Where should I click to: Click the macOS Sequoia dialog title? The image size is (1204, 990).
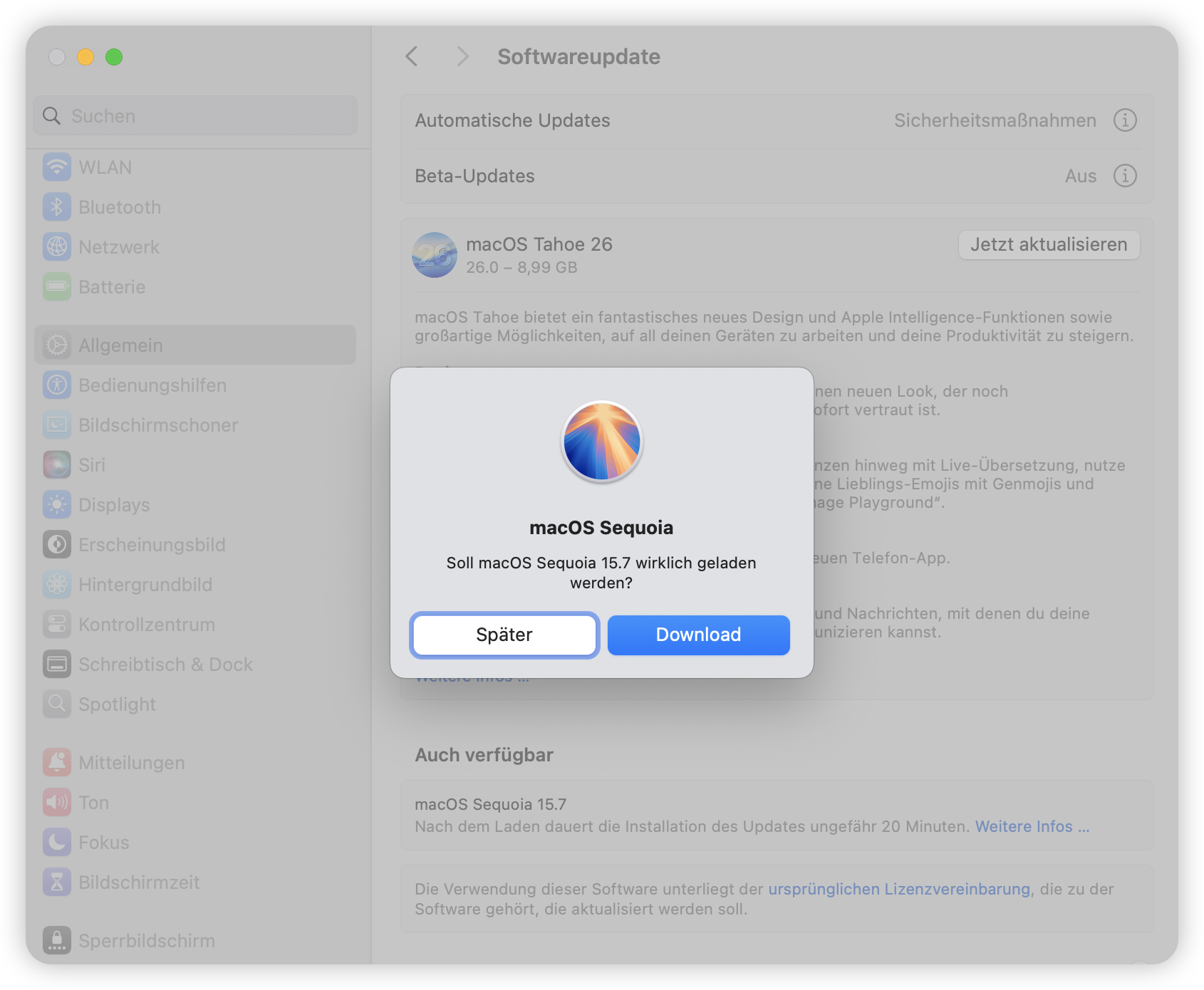click(601, 528)
